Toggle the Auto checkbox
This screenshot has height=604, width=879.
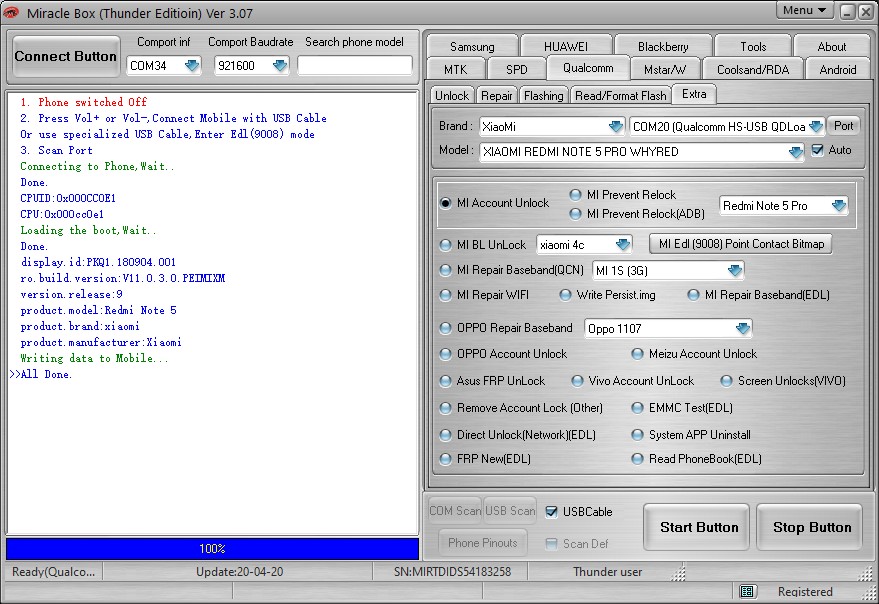tap(818, 150)
